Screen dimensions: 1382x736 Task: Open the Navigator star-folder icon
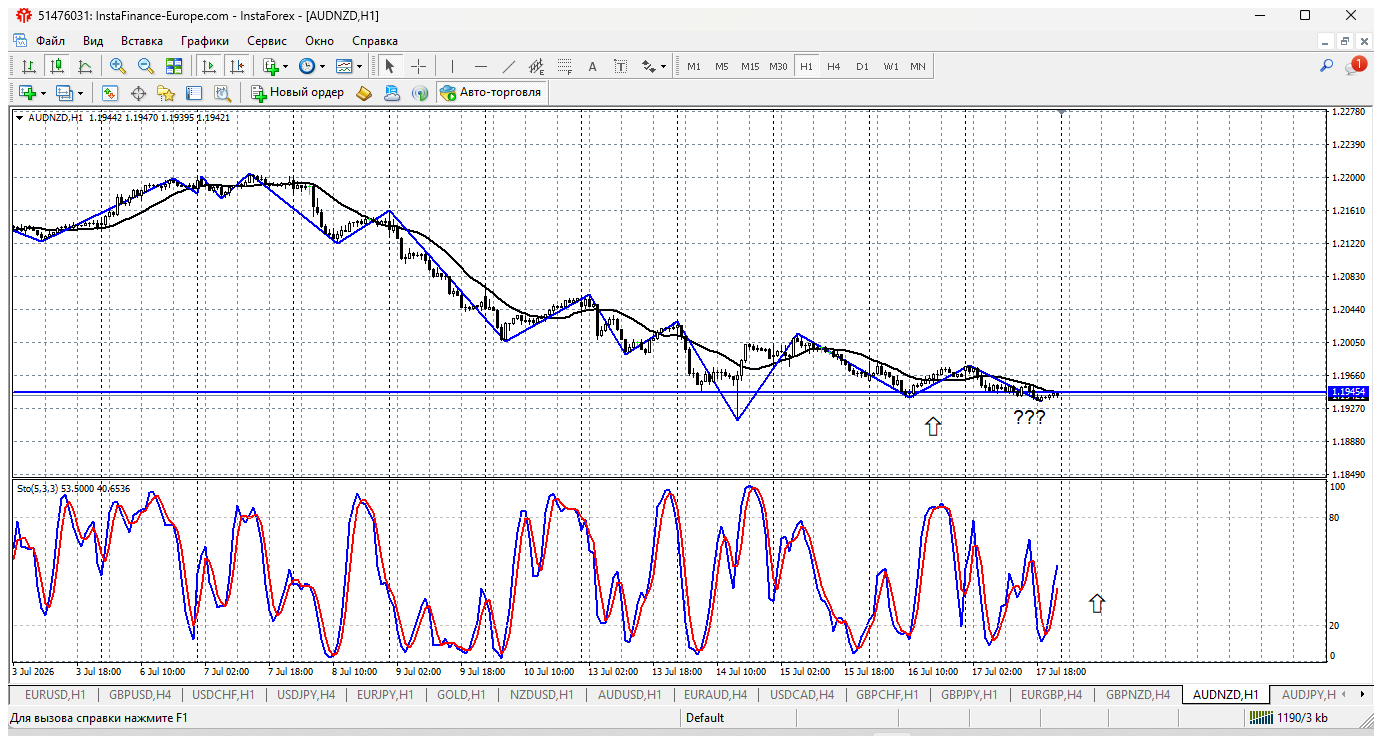166,93
